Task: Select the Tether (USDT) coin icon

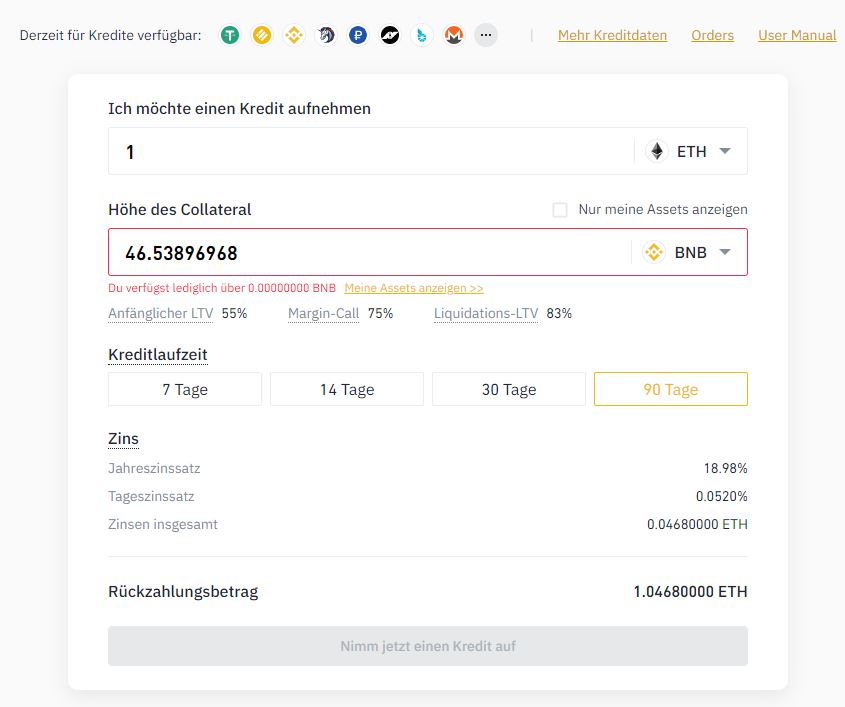Action: [230, 35]
